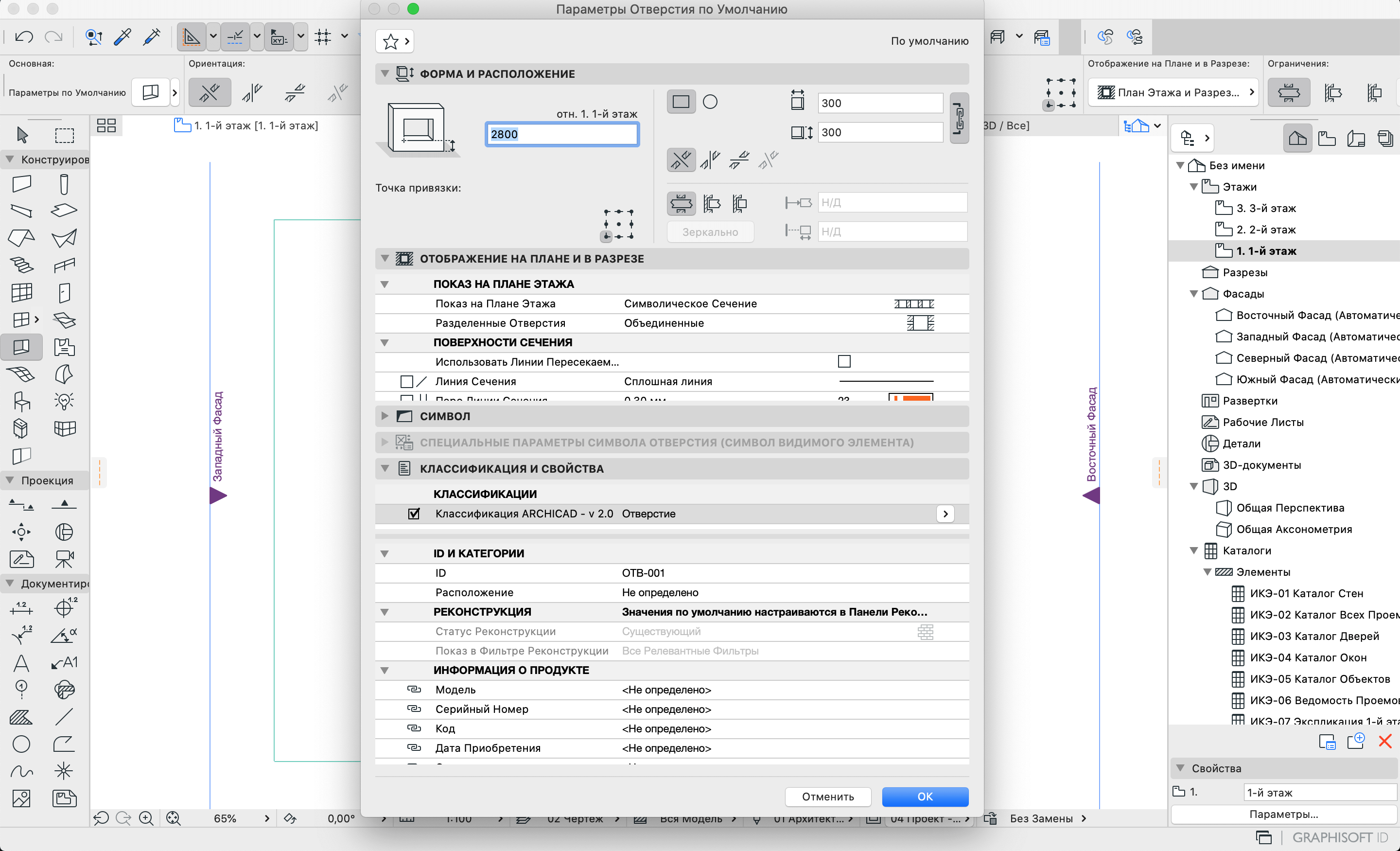
Task: Expand the СИМВОЛ section
Action: [x=385, y=416]
